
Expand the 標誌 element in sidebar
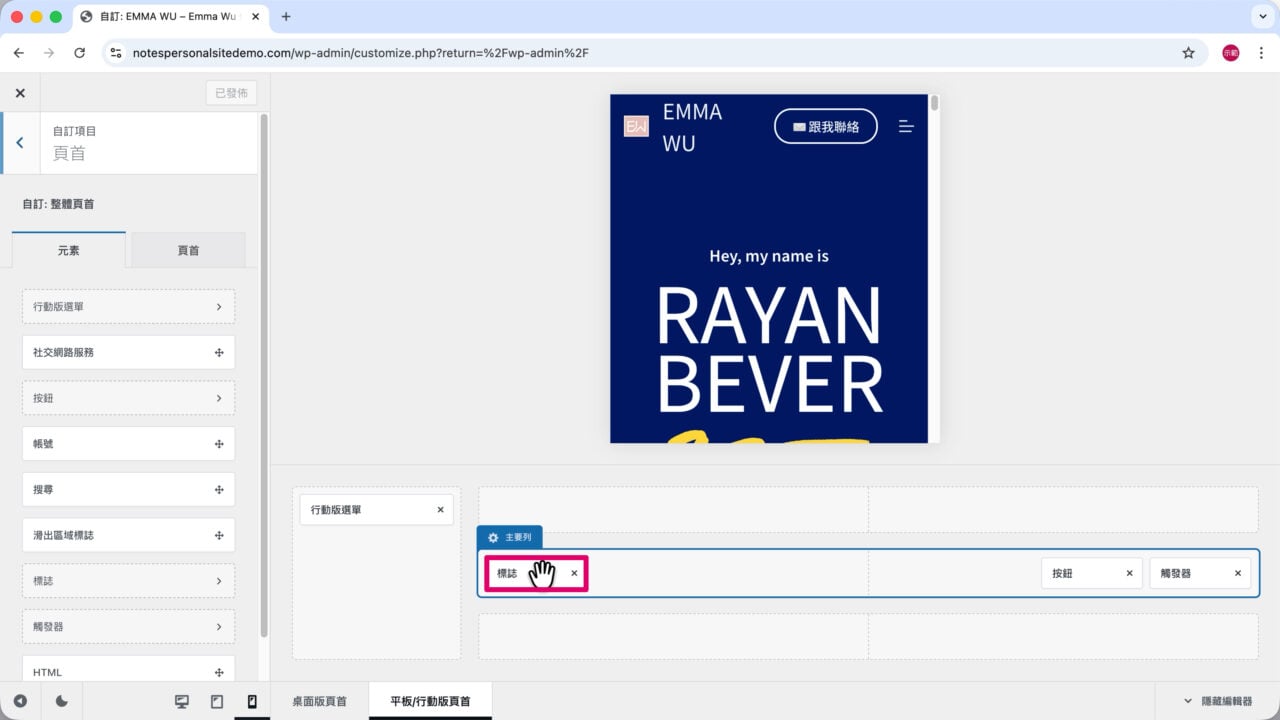128,581
